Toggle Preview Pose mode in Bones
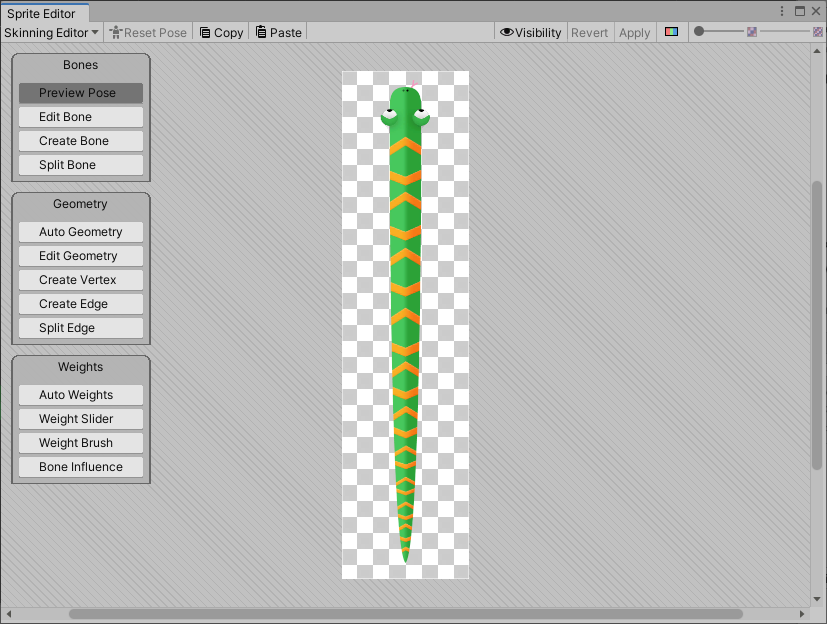The height and width of the screenshot is (624, 827). pyautogui.click(x=80, y=93)
